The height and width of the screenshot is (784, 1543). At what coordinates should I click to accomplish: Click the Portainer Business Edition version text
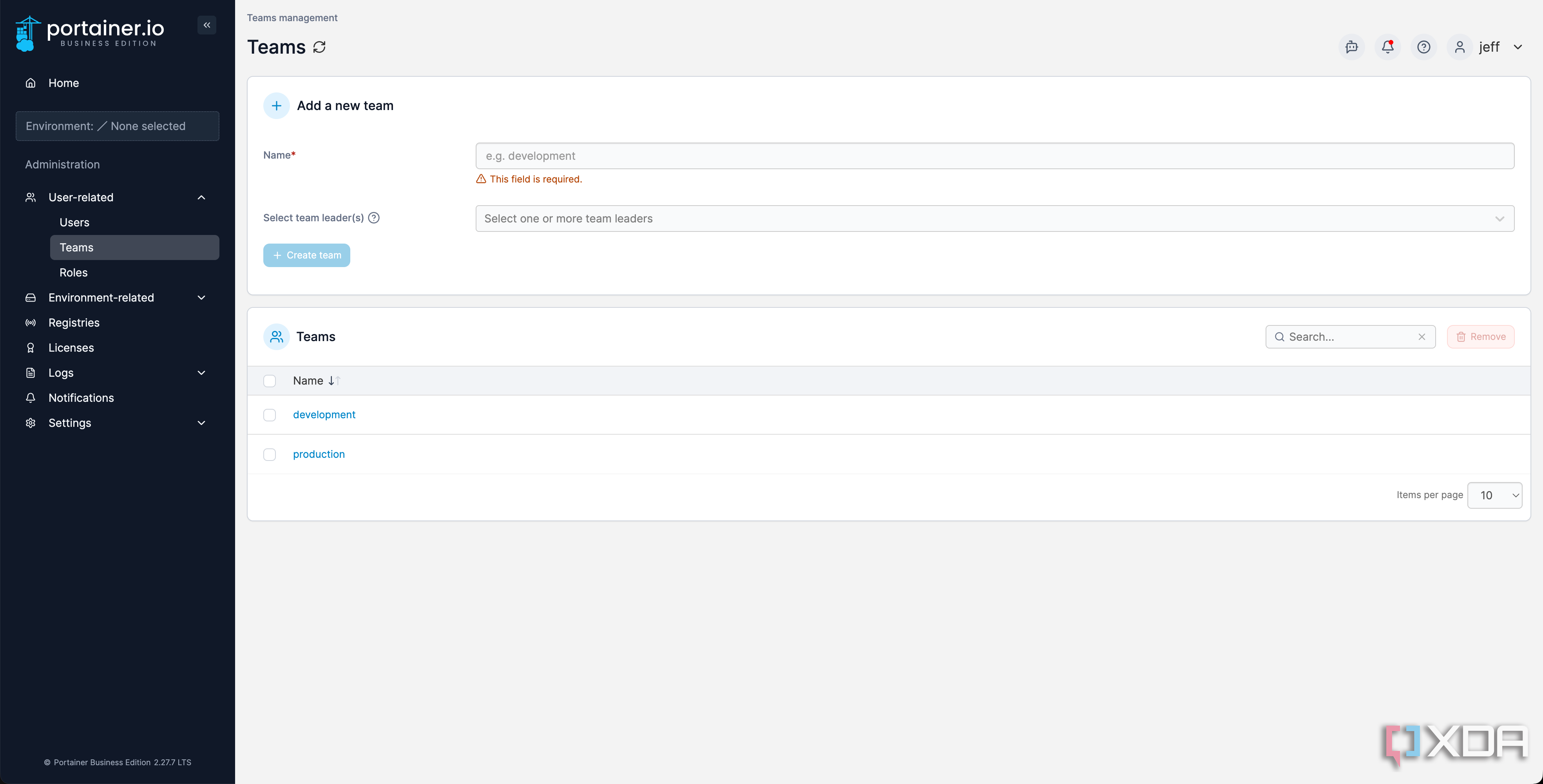tap(118, 762)
